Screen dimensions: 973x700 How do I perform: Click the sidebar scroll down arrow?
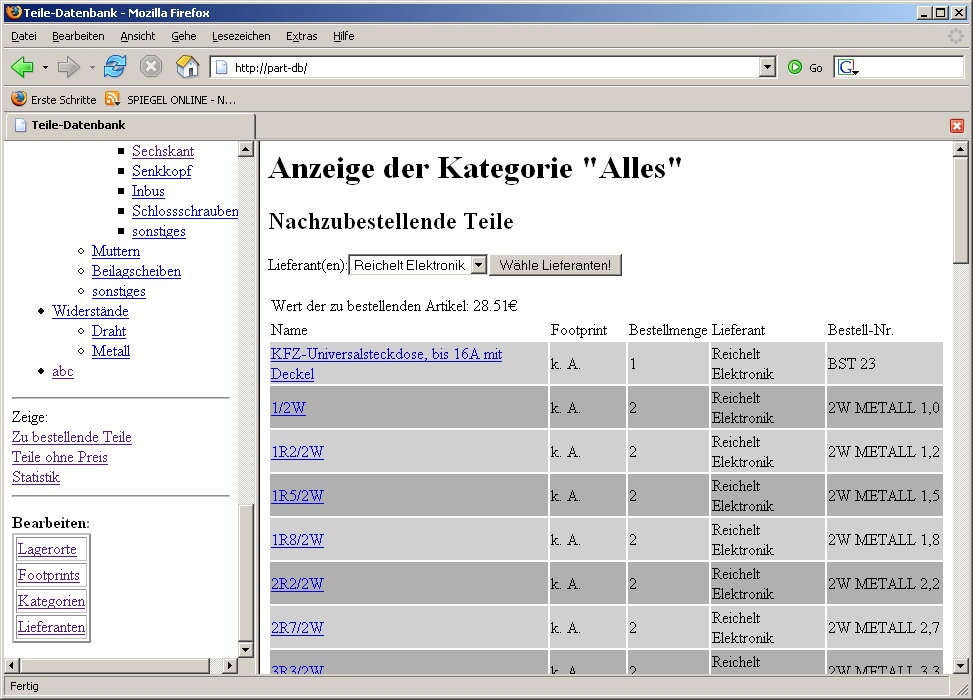pyautogui.click(x=246, y=650)
